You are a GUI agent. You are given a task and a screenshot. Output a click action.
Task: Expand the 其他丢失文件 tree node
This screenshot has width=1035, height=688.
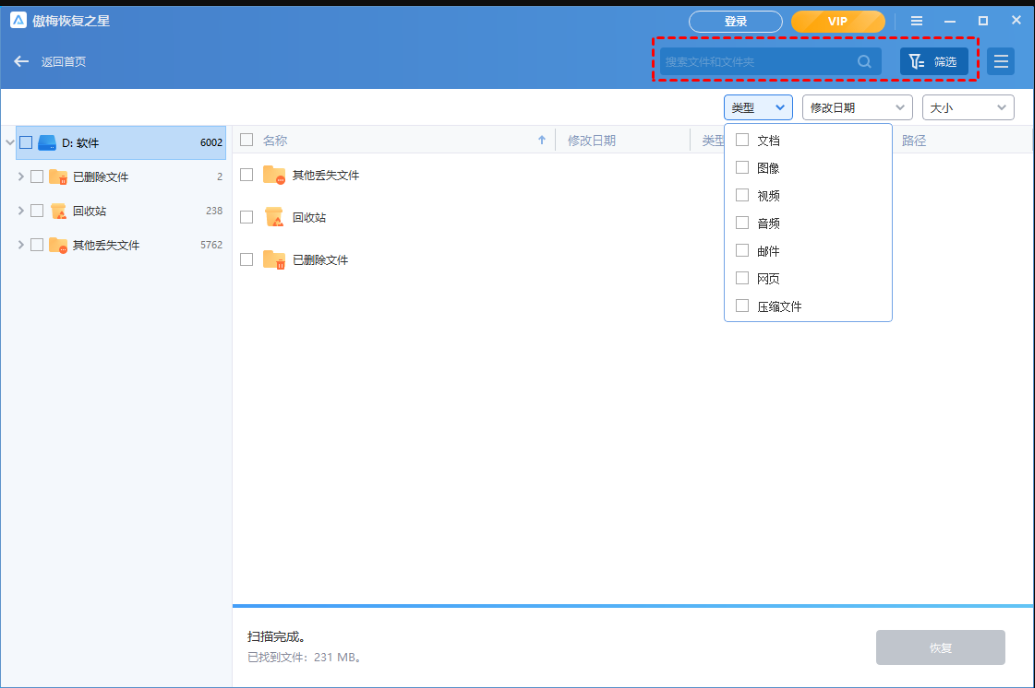pos(20,245)
